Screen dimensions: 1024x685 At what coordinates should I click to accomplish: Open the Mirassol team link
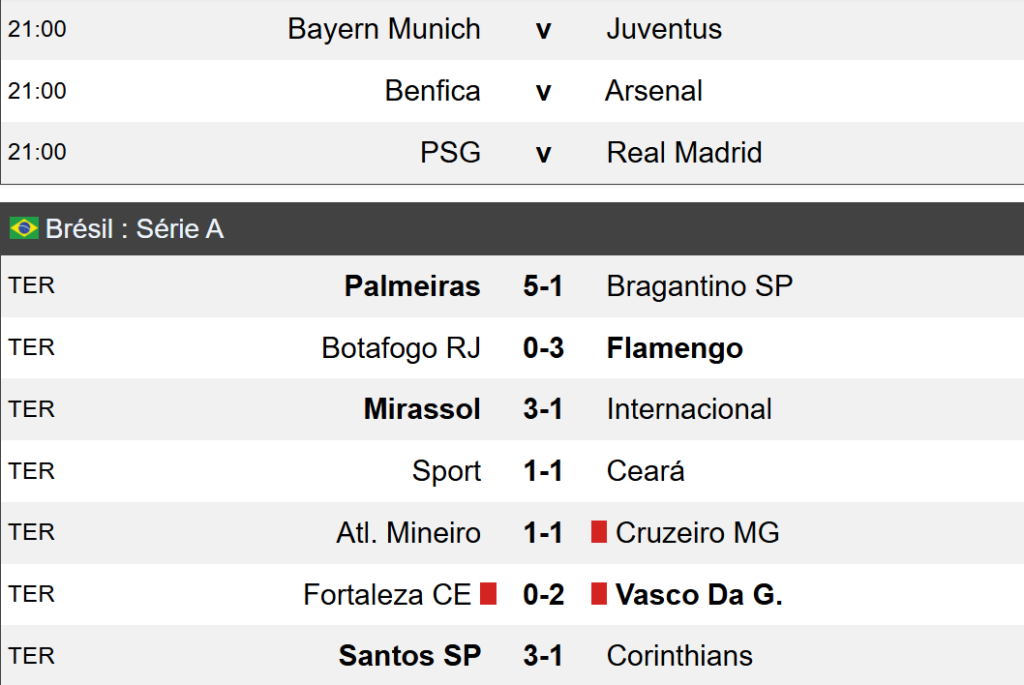(422, 409)
